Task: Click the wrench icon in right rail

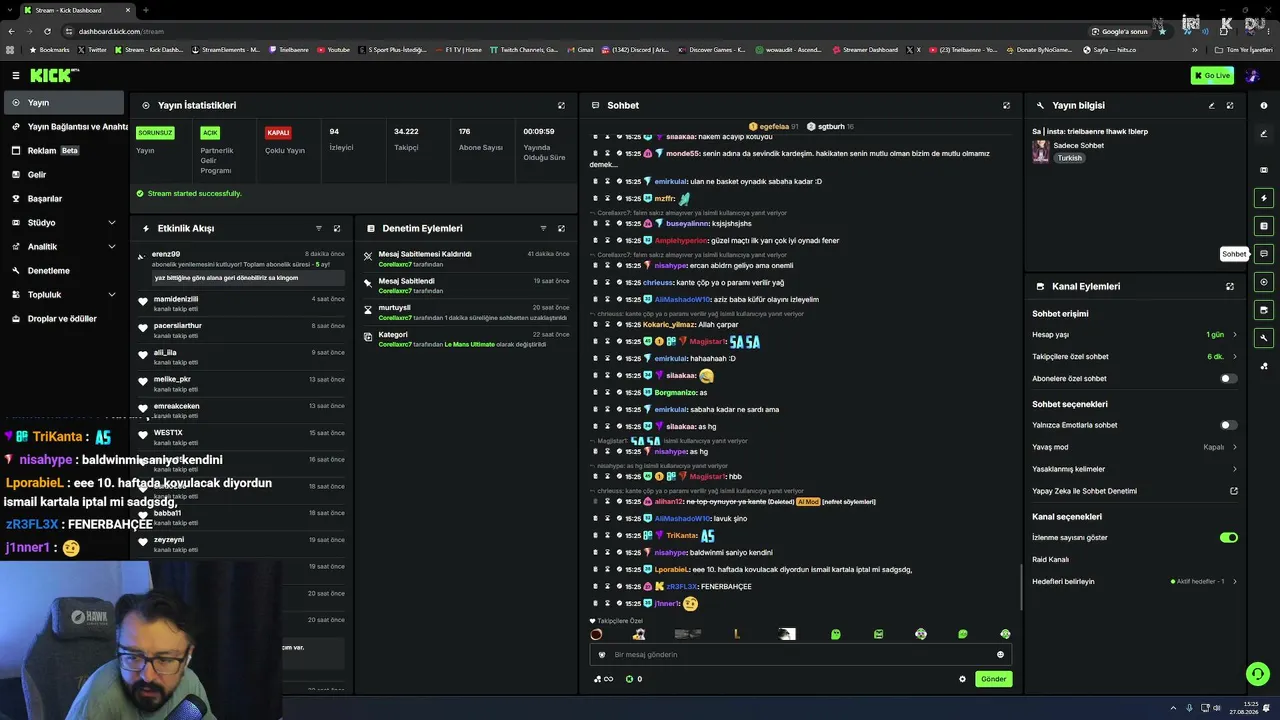Action: 1264,338
